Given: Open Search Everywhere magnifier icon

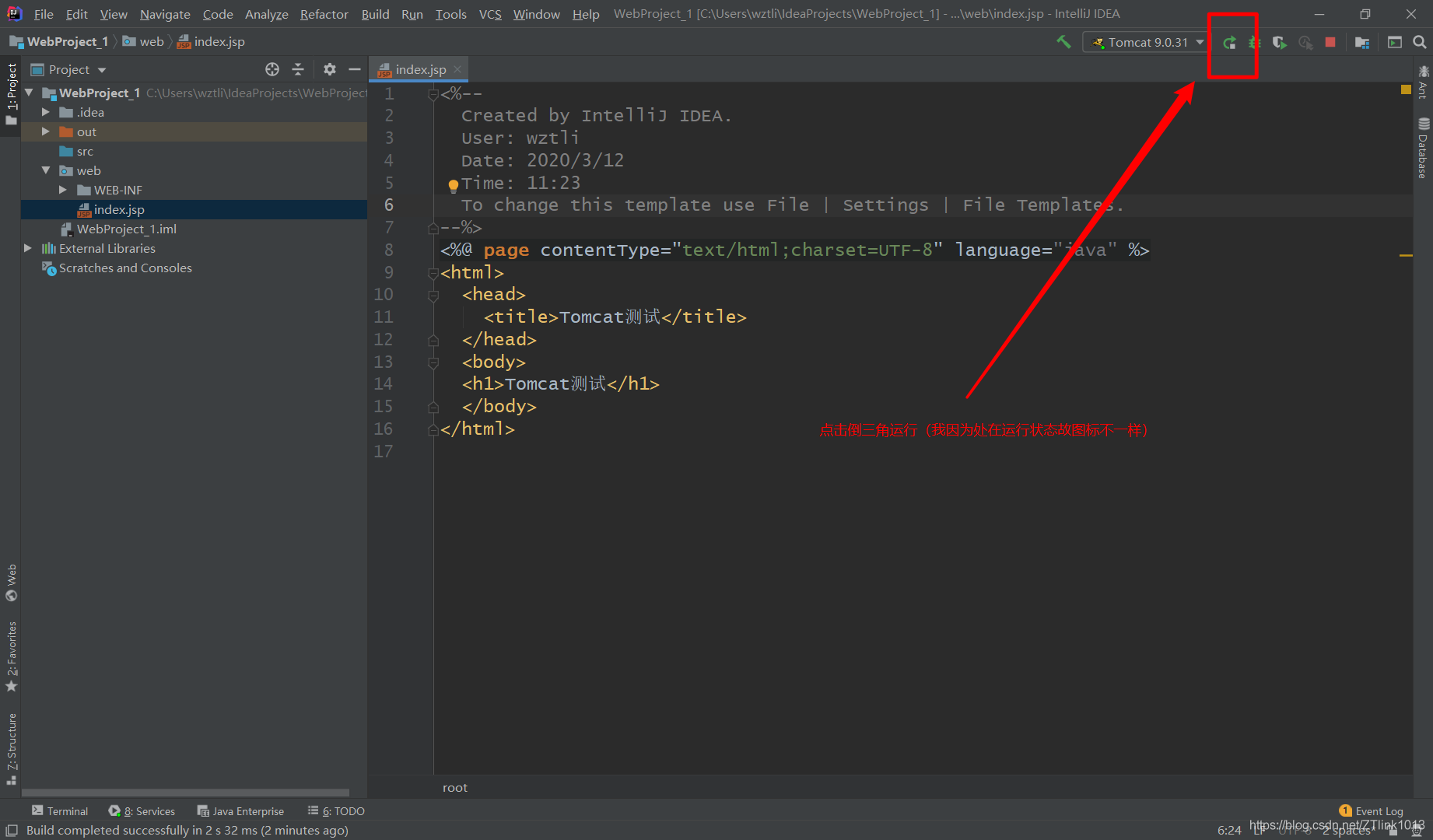Looking at the screenshot, I should point(1419,42).
